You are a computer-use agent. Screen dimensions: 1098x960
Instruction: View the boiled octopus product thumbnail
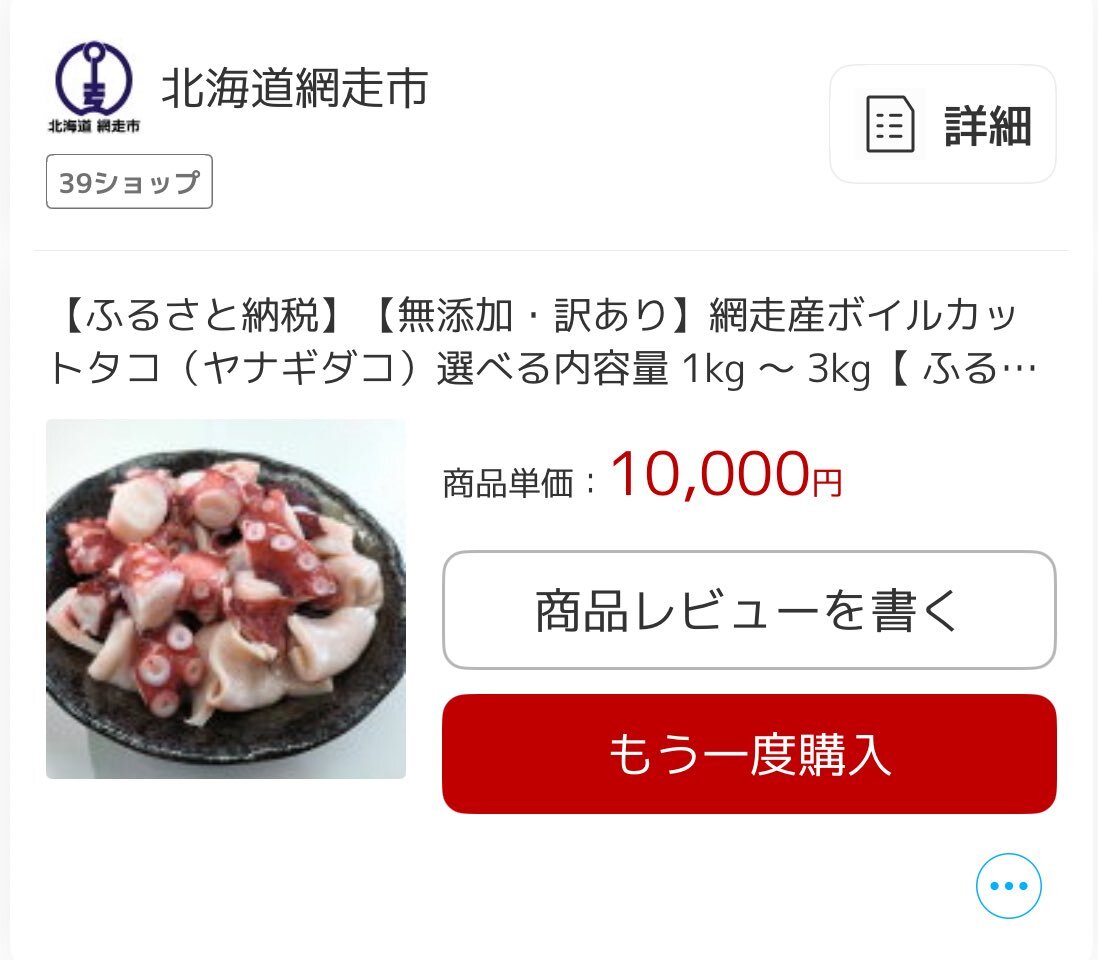(x=225, y=599)
